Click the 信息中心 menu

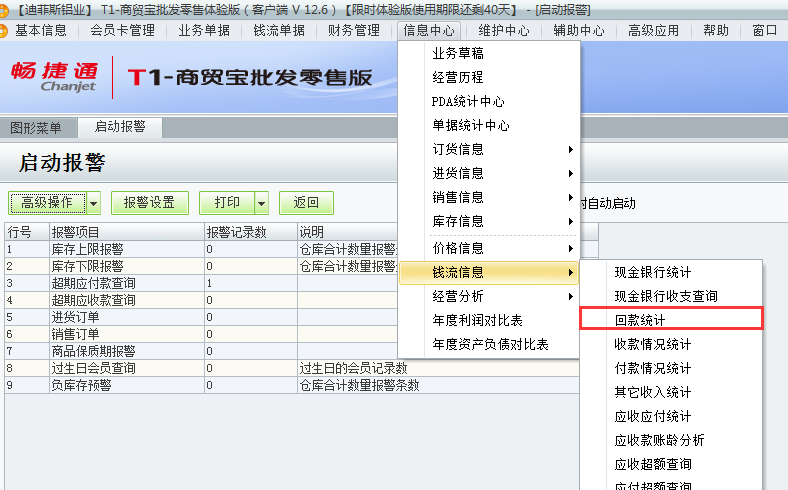[429, 31]
